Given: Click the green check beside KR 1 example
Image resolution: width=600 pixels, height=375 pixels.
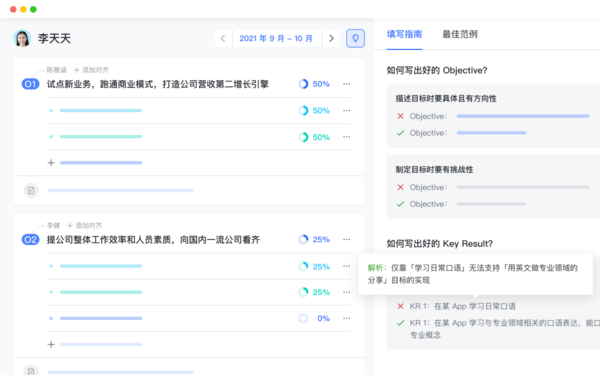Looking at the screenshot, I should click(400, 323).
